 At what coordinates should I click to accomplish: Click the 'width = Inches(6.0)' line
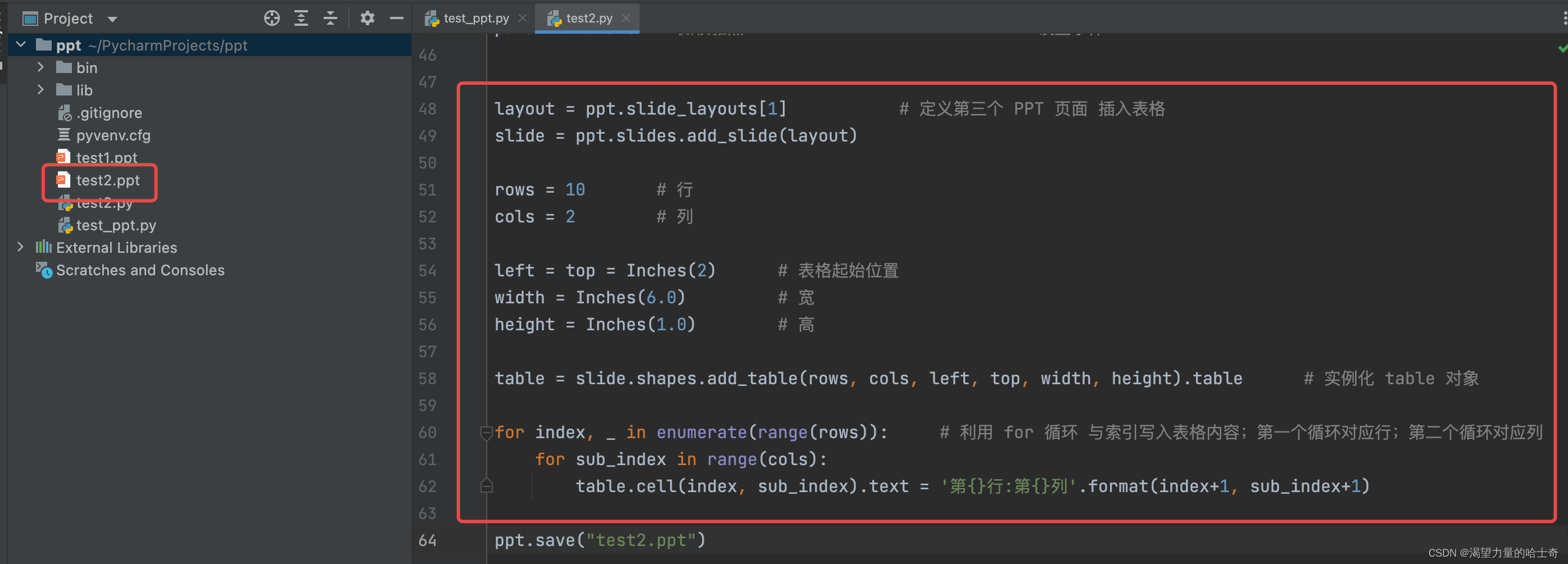click(590, 298)
